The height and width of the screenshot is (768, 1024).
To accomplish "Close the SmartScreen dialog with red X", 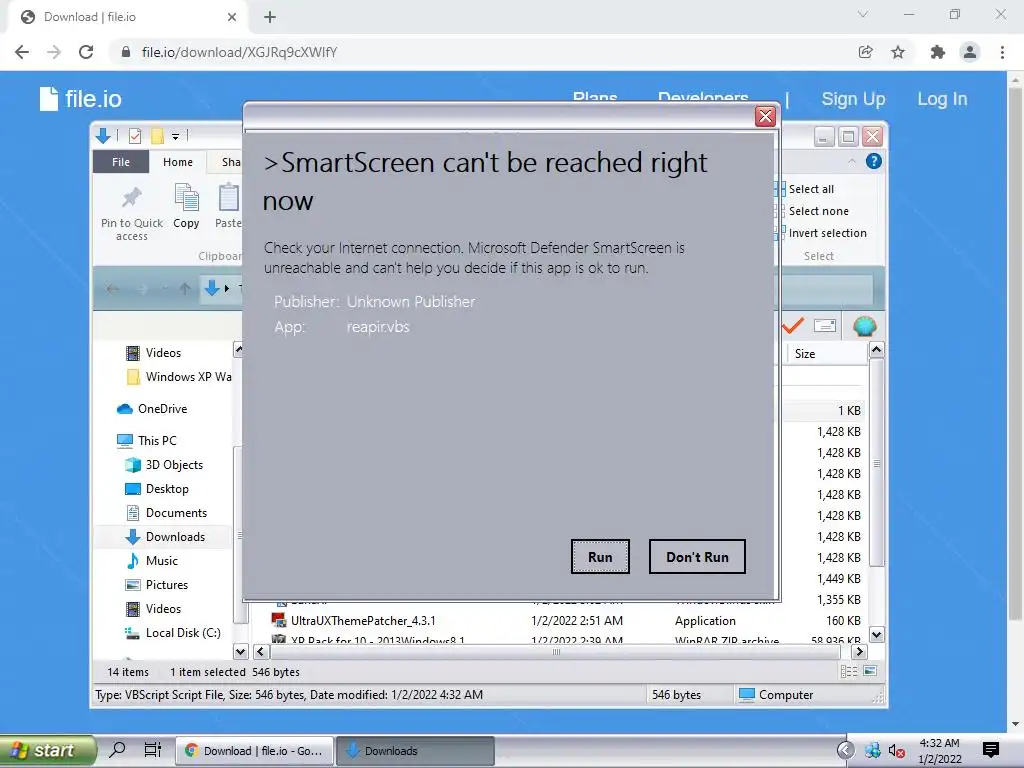I will coord(765,116).
